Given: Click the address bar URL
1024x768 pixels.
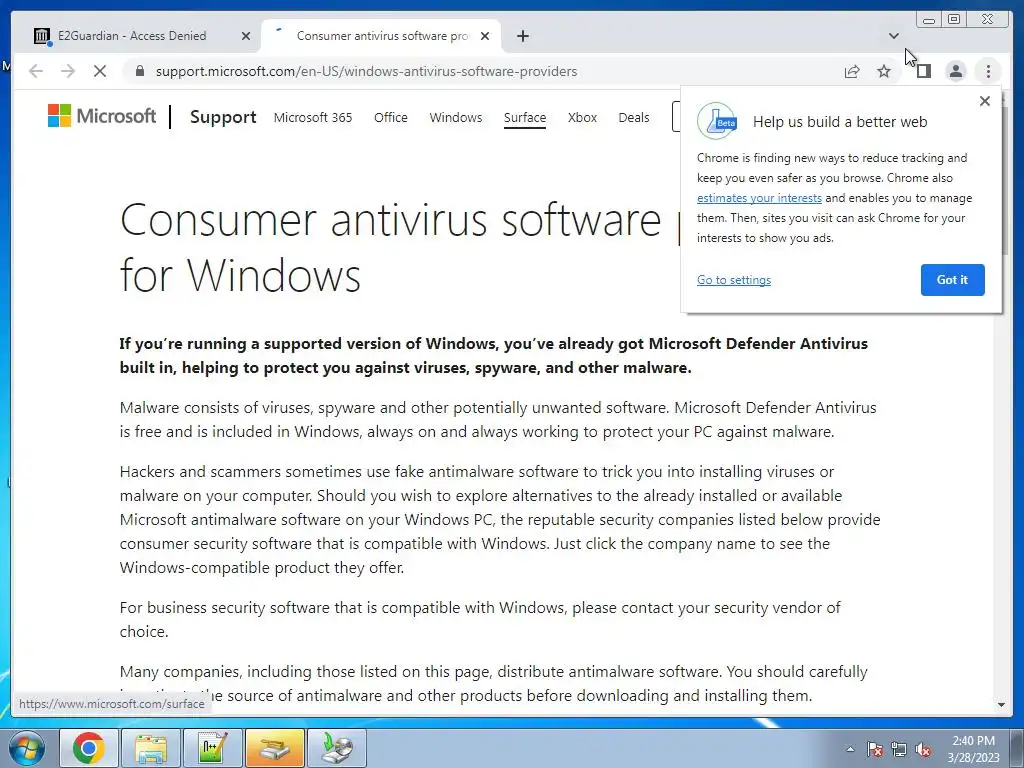Looking at the screenshot, I should pyautogui.click(x=366, y=71).
